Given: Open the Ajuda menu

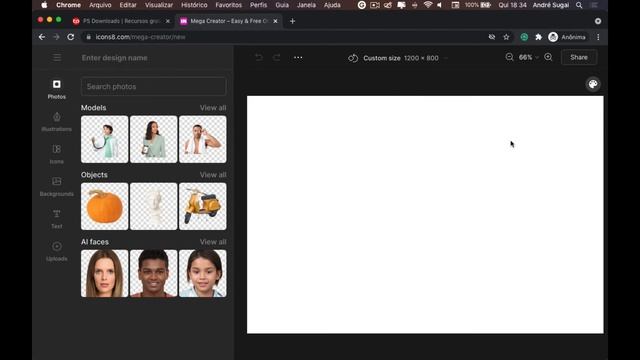Looking at the screenshot, I should click(332, 5).
